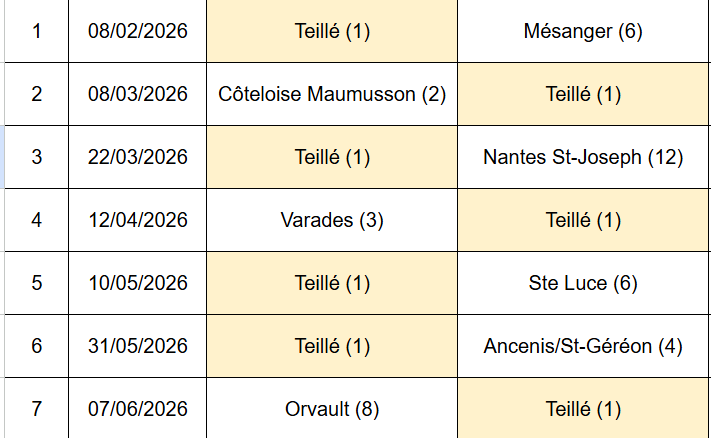Click the Ancenis/St-Géréon (4) cell
Viewport: 711px width, 438px height.
point(583,346)
